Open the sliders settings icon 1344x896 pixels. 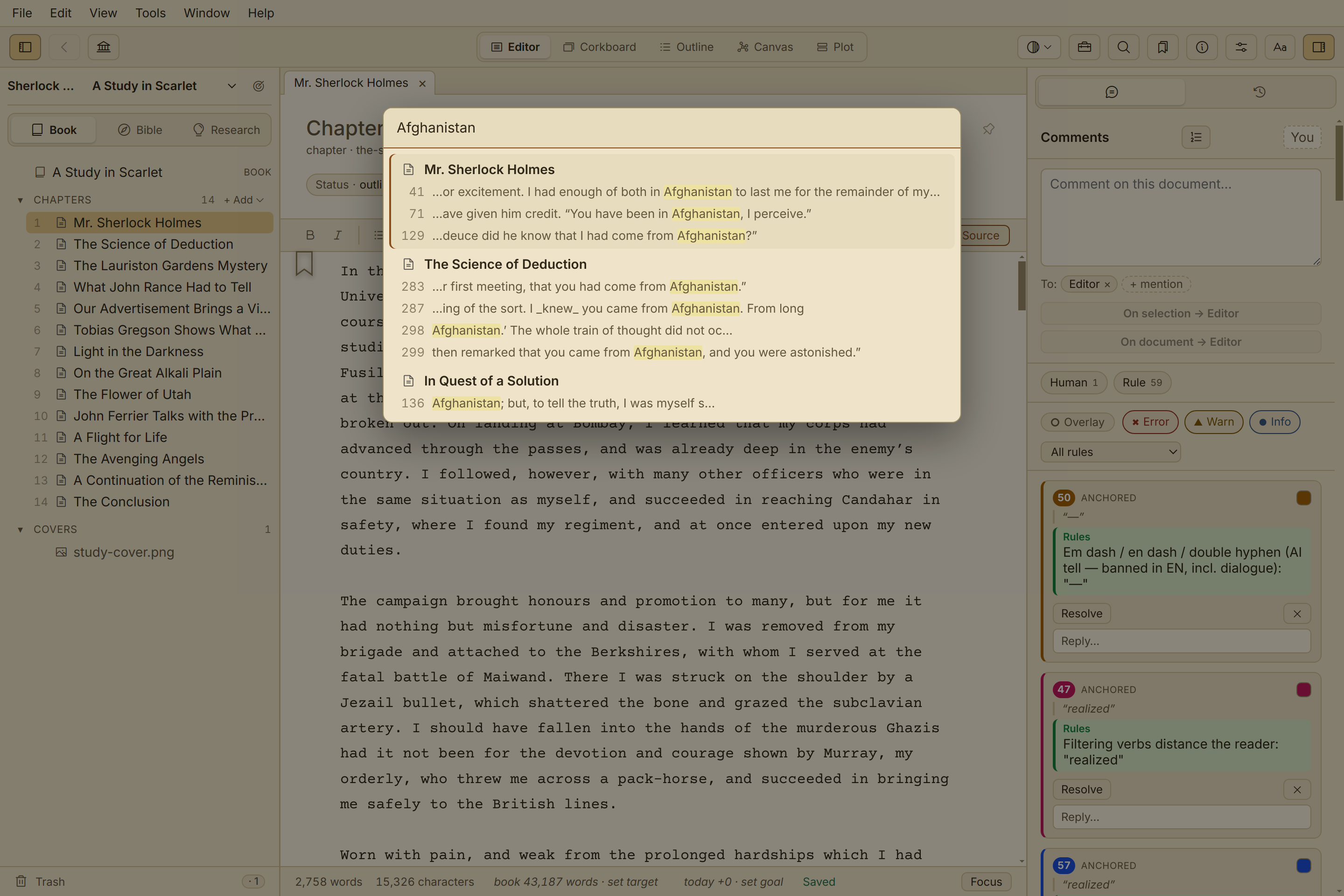1241,47
